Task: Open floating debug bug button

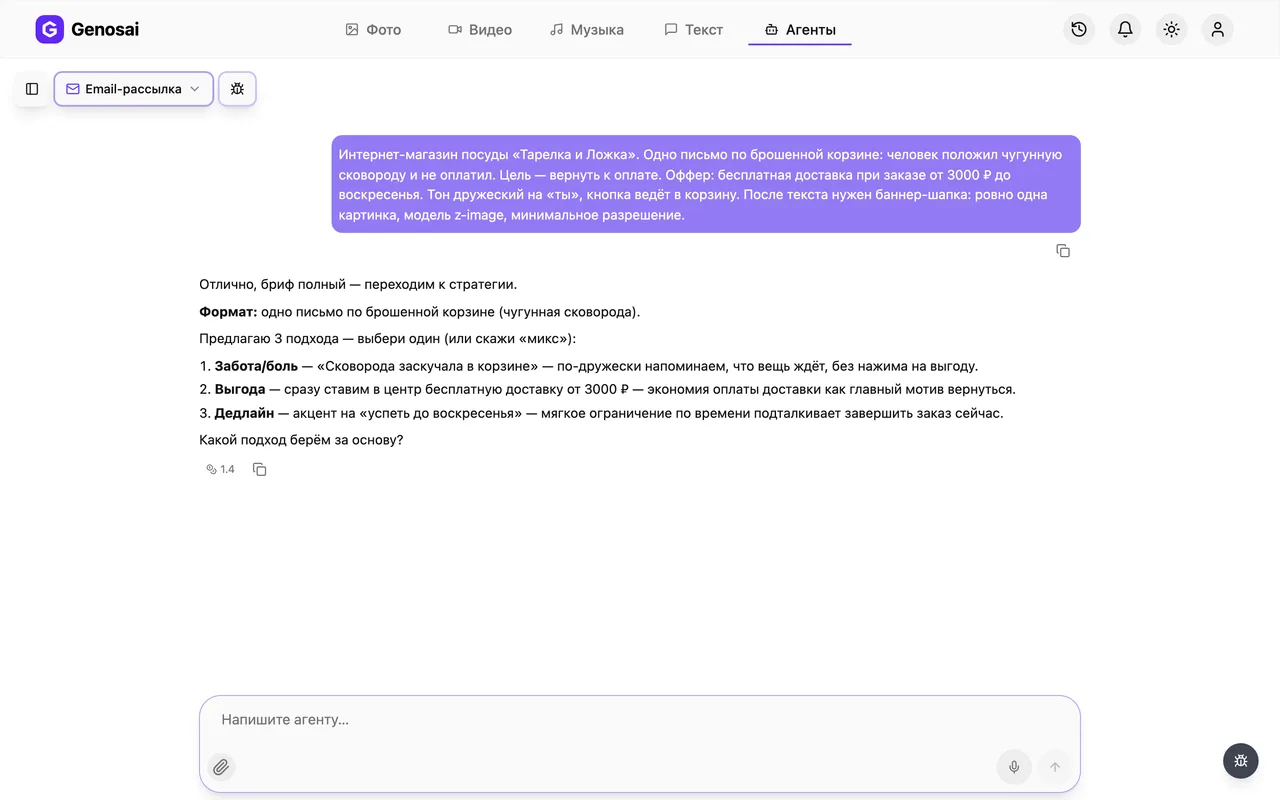Action: 1241,761
